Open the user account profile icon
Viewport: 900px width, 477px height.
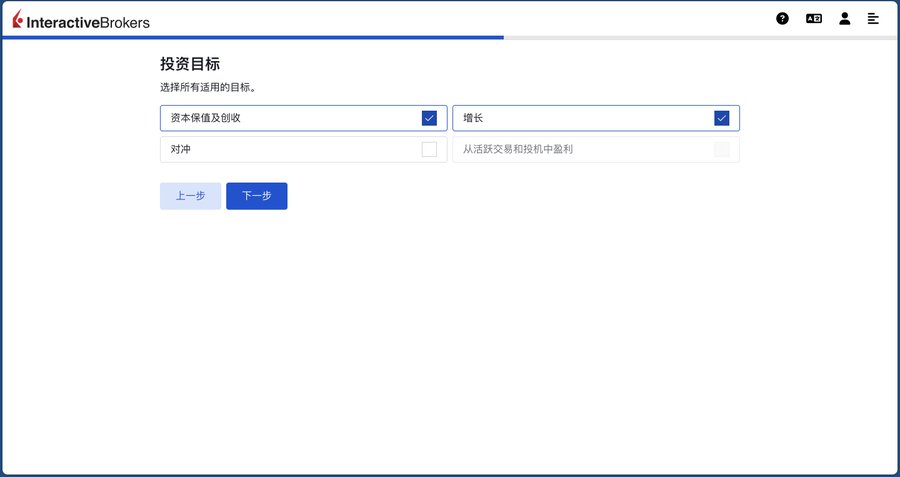click(844, 18)
